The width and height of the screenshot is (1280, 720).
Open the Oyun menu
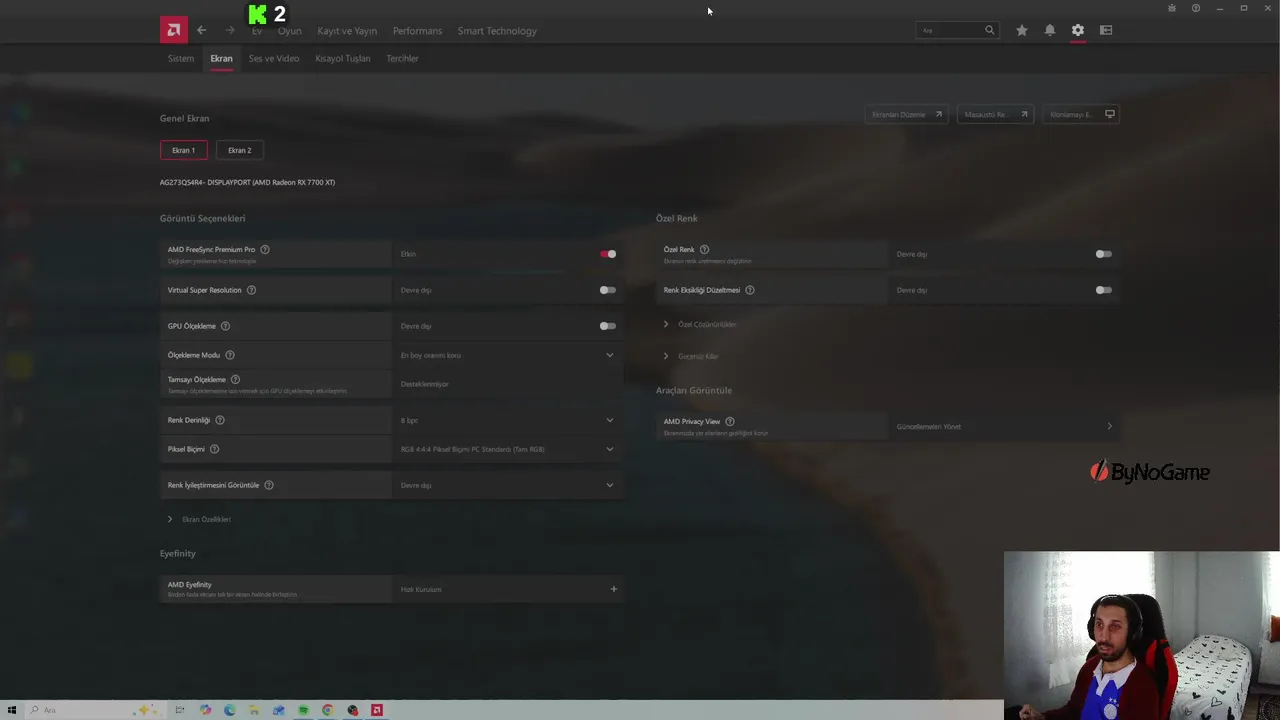tap(290, 31)
